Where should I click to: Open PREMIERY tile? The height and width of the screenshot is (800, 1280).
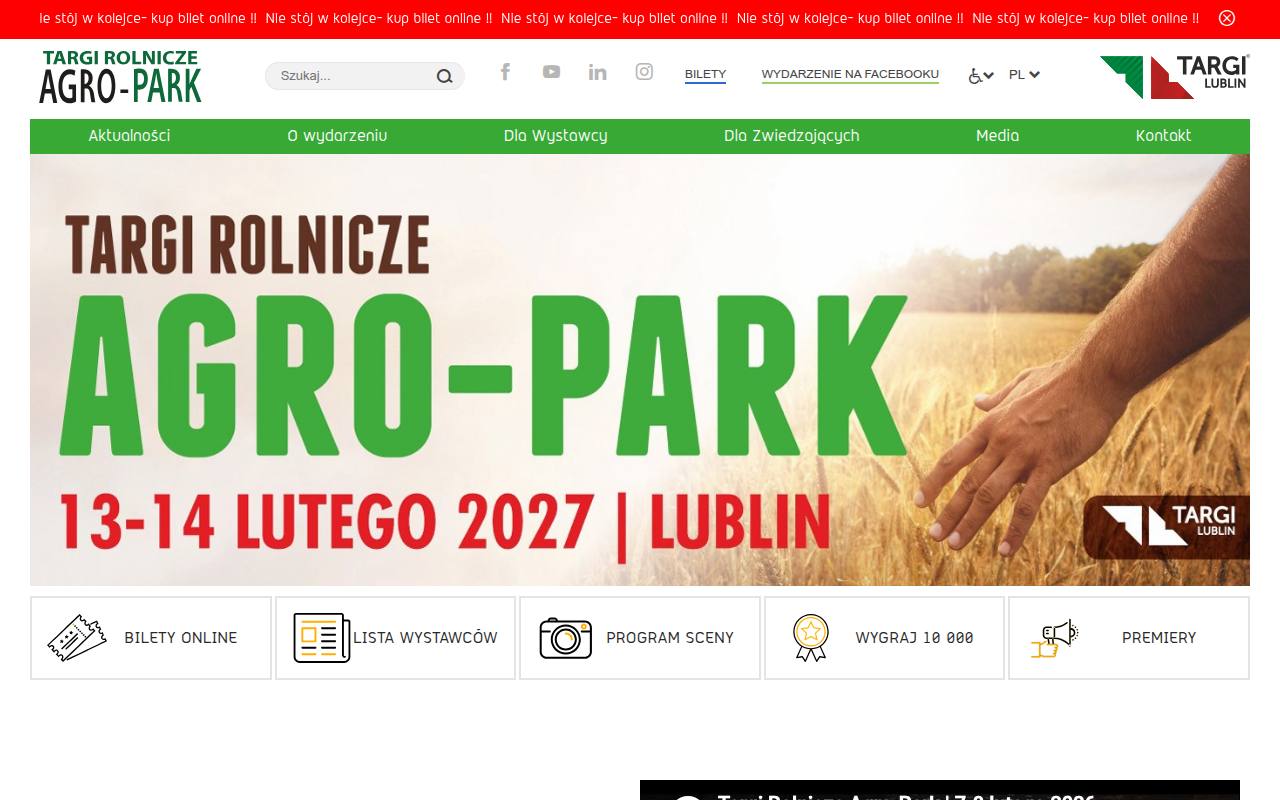tap(1129, 638)
